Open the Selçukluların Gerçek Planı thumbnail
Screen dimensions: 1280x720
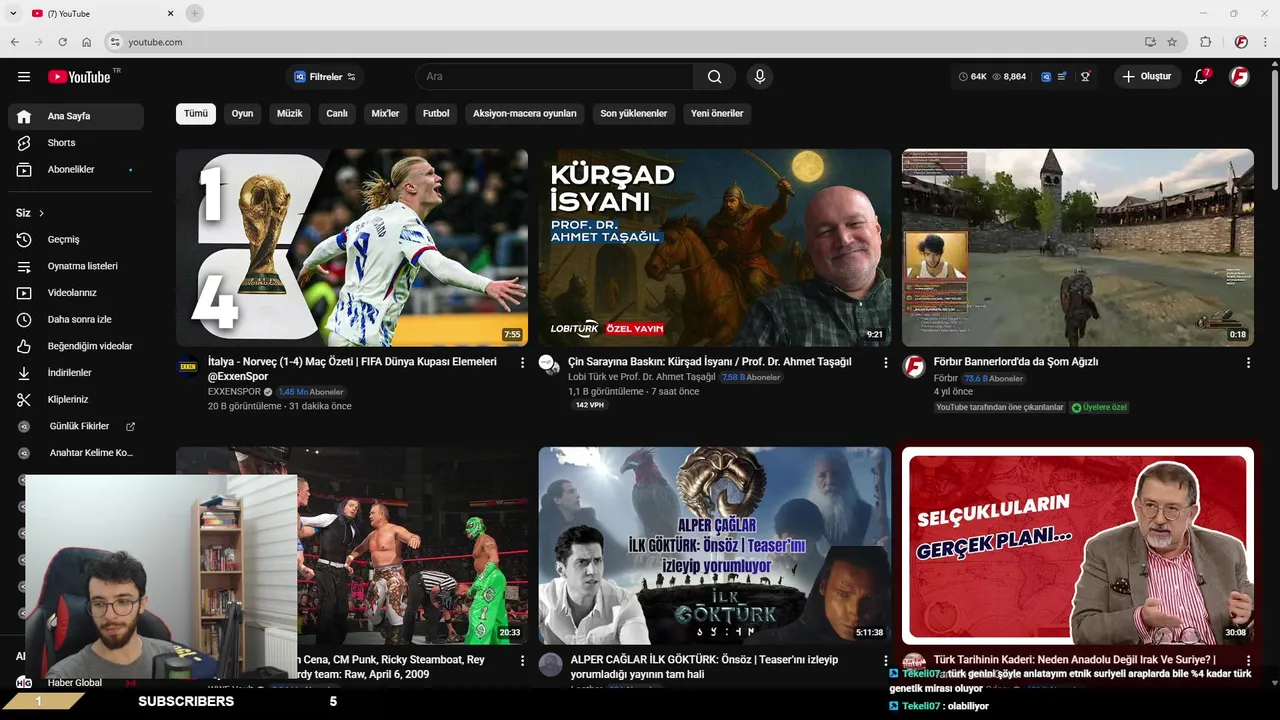(1078, 546)
